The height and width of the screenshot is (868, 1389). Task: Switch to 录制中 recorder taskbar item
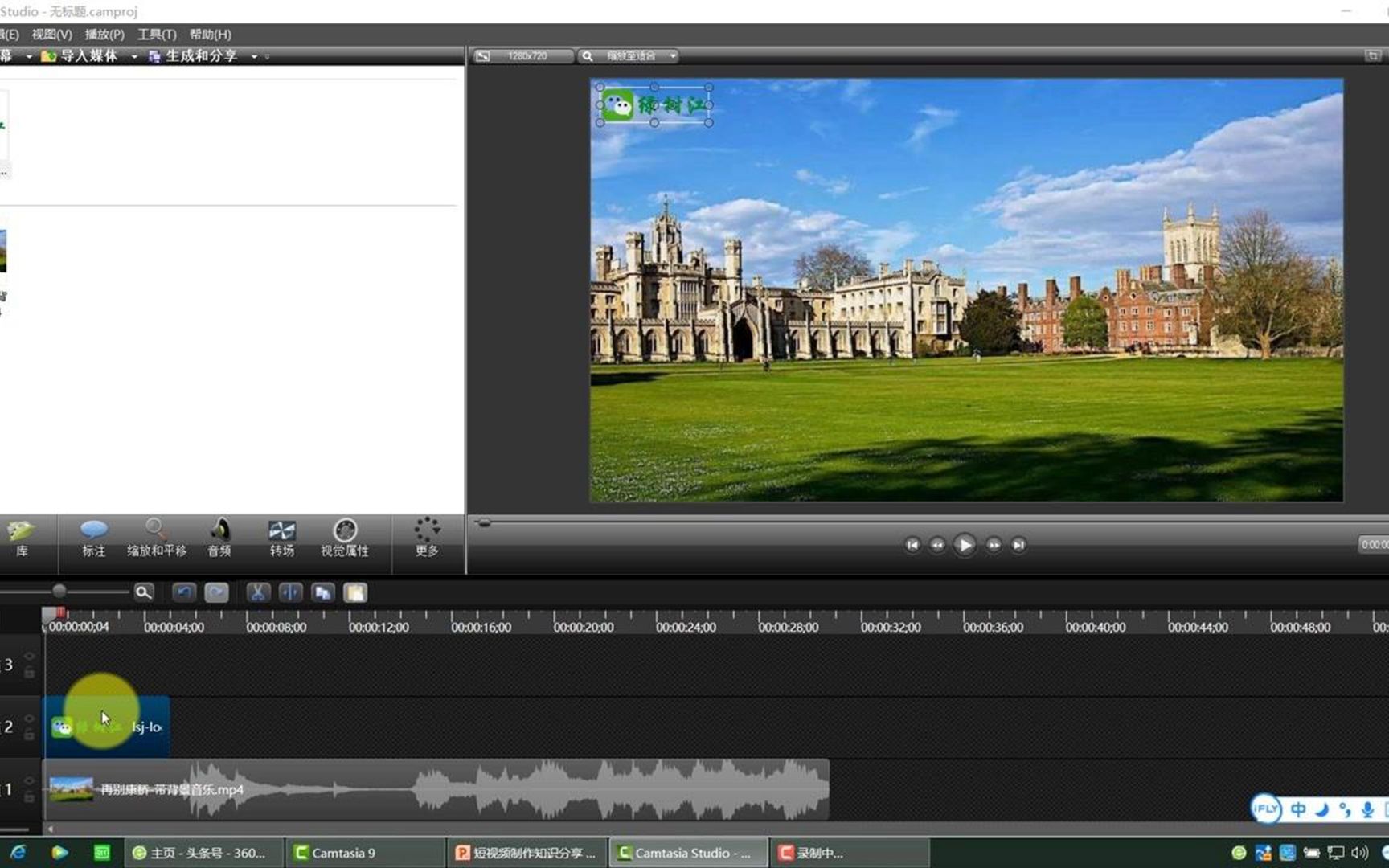[850, 853]
